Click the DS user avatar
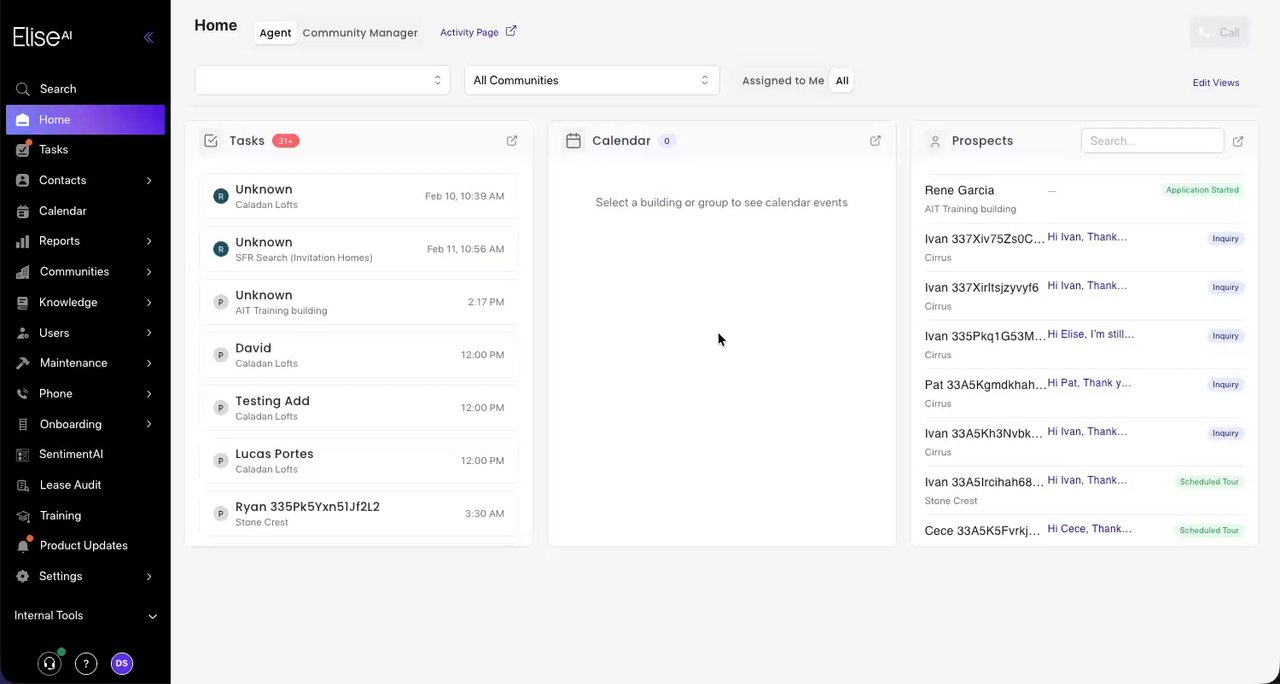Screen dimensions: 1280x684 (122, 663)
